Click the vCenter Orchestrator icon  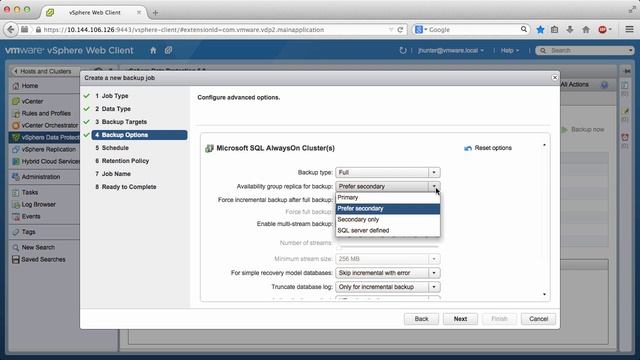tap(16, 125)
